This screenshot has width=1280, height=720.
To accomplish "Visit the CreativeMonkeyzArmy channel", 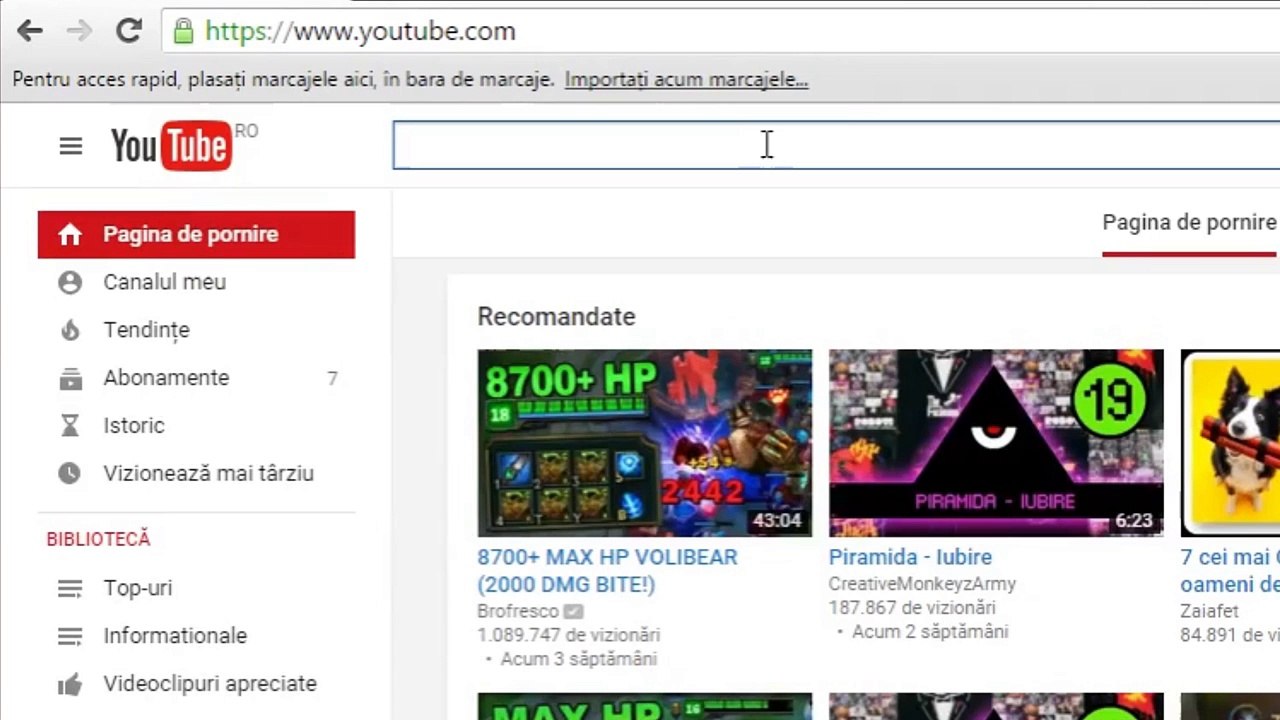I will tap(922, 584).
